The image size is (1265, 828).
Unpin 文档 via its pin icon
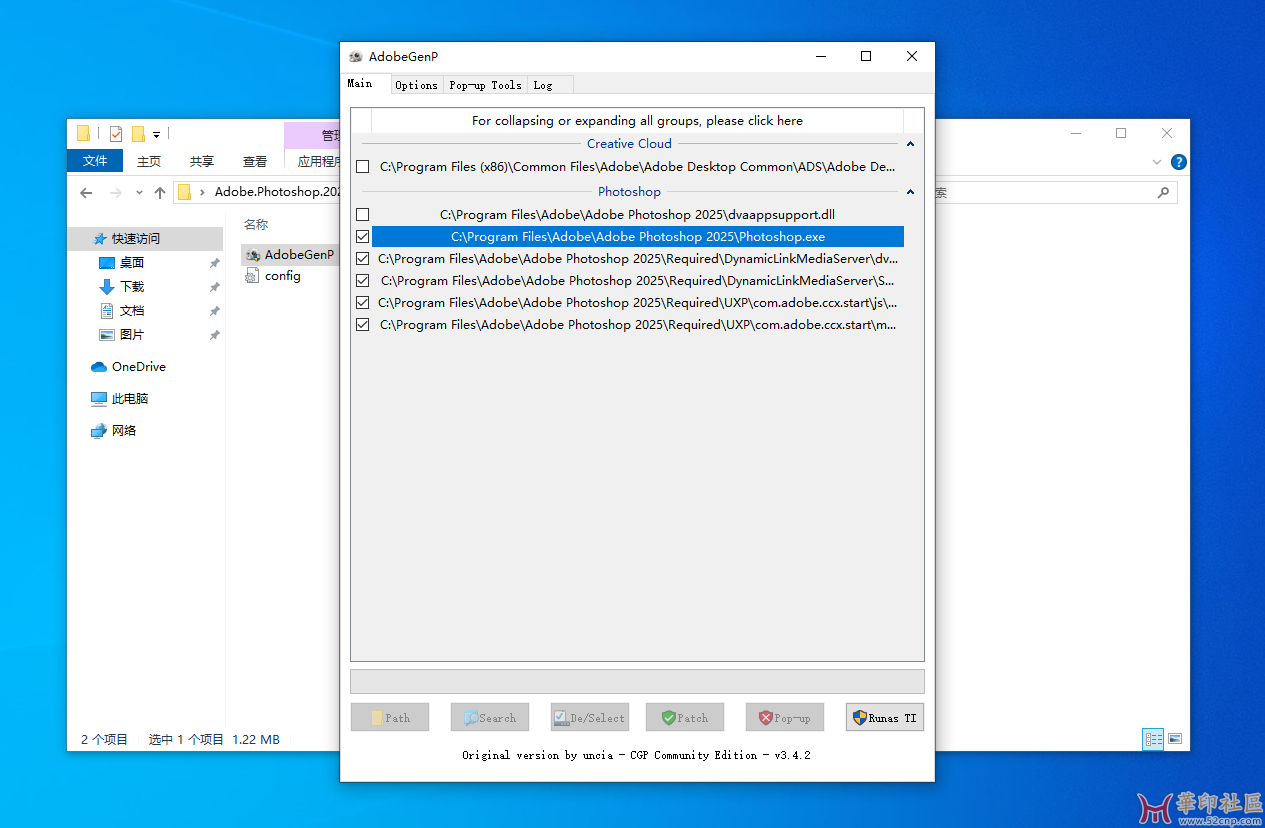[214, 311]
